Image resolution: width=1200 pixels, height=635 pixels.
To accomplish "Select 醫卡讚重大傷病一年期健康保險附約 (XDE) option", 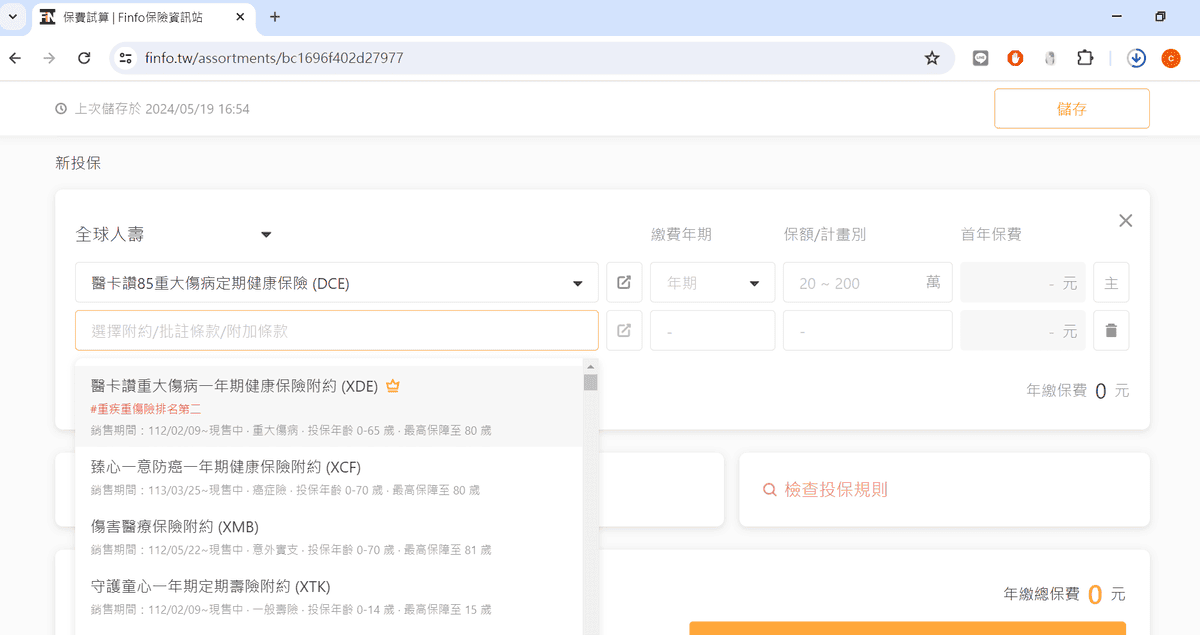I will coord(329,406).
